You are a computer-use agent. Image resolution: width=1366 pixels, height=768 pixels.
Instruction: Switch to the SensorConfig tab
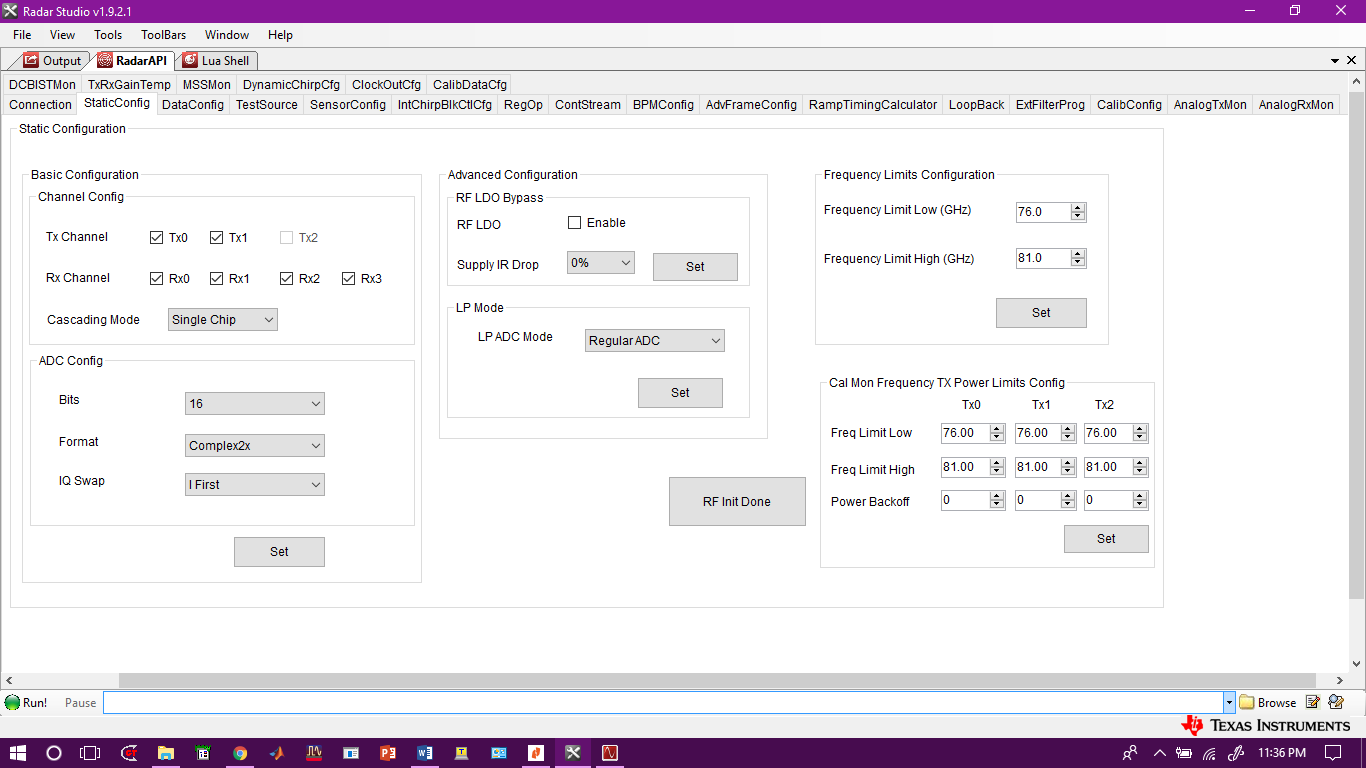348,105
